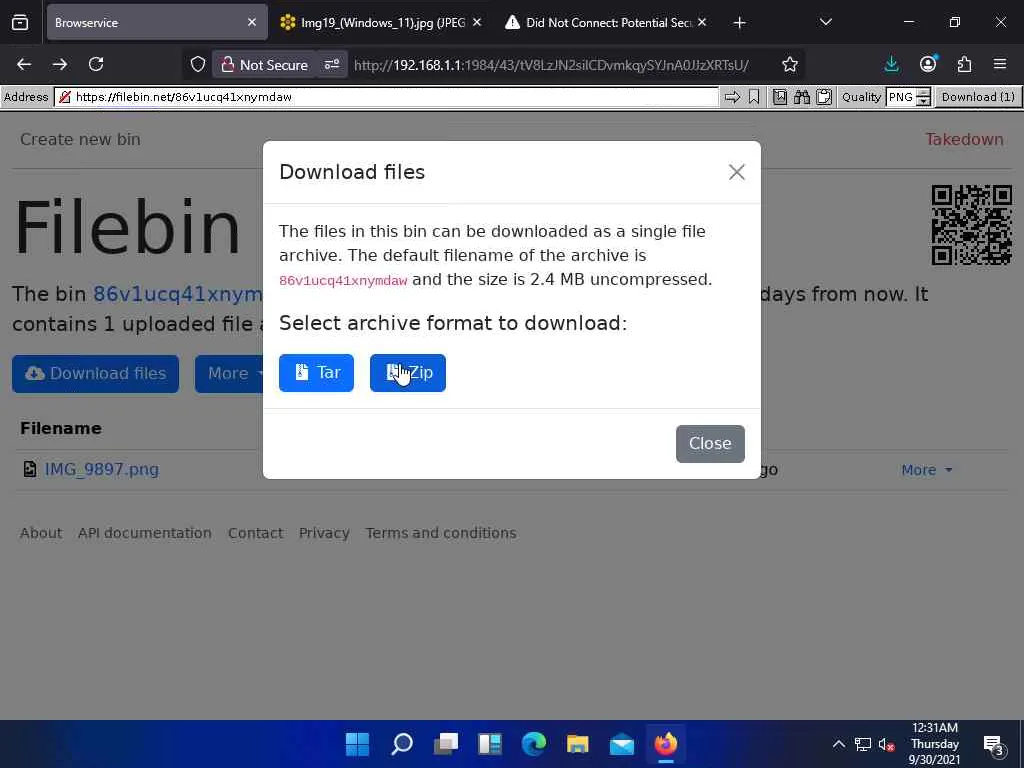The width and height of the screenshot is (1024, 768).
Task: Click the bin QR code image
Action: (x=971, y=225)
